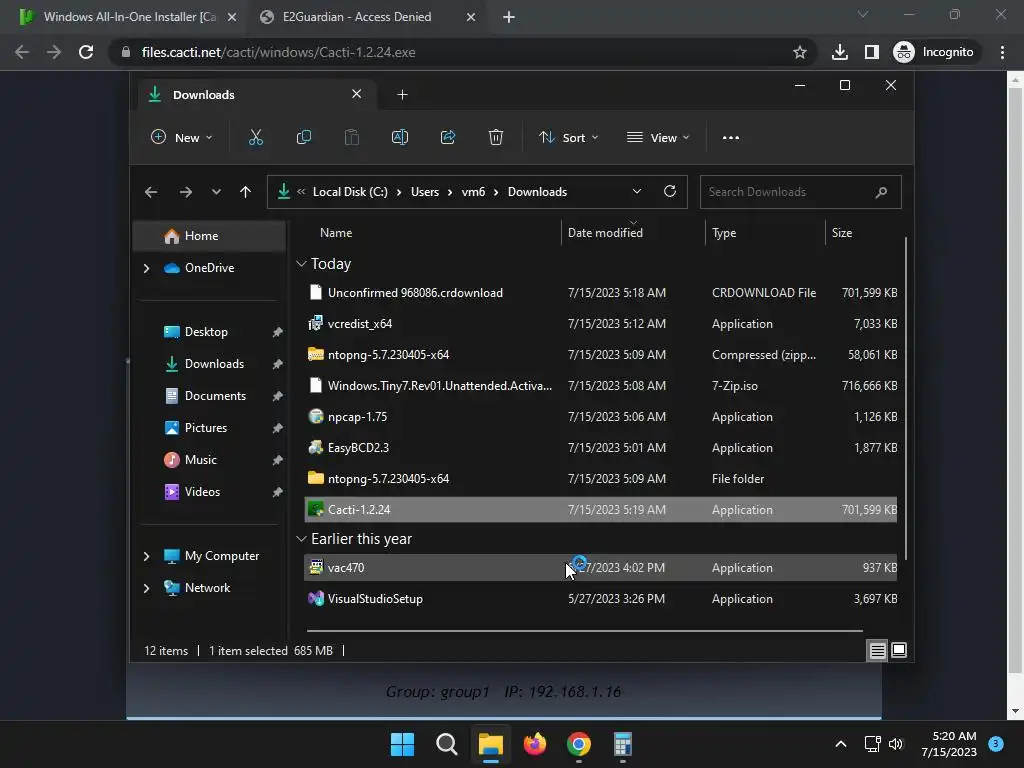Screen dimensions: 1024x768
Task: Close the Downloads Explorer tab
Action: (x=357, y=94)
